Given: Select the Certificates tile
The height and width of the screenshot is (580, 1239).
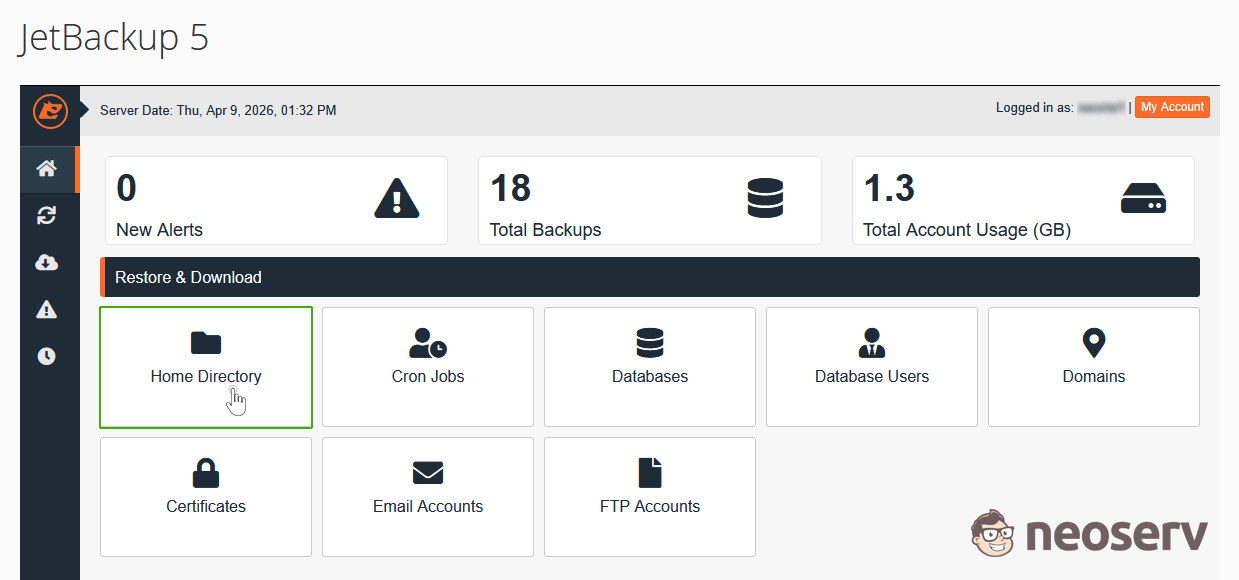Looking at the screenshot, I should (x=206, y=497).
